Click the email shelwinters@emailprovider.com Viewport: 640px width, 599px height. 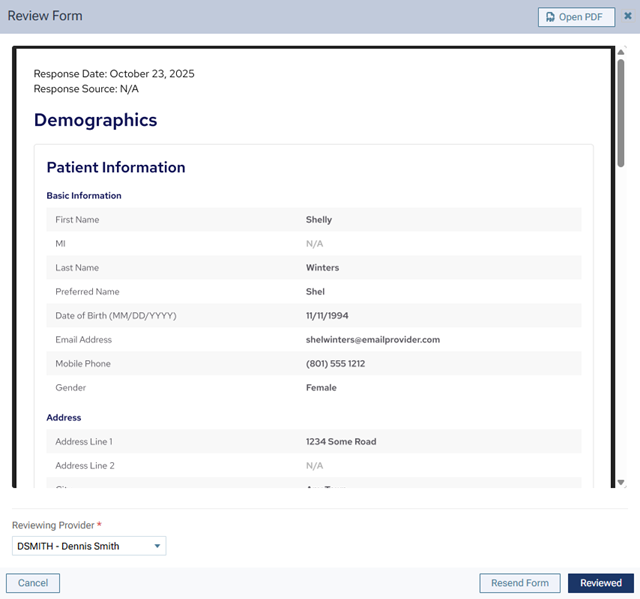(x=372, y=340)
